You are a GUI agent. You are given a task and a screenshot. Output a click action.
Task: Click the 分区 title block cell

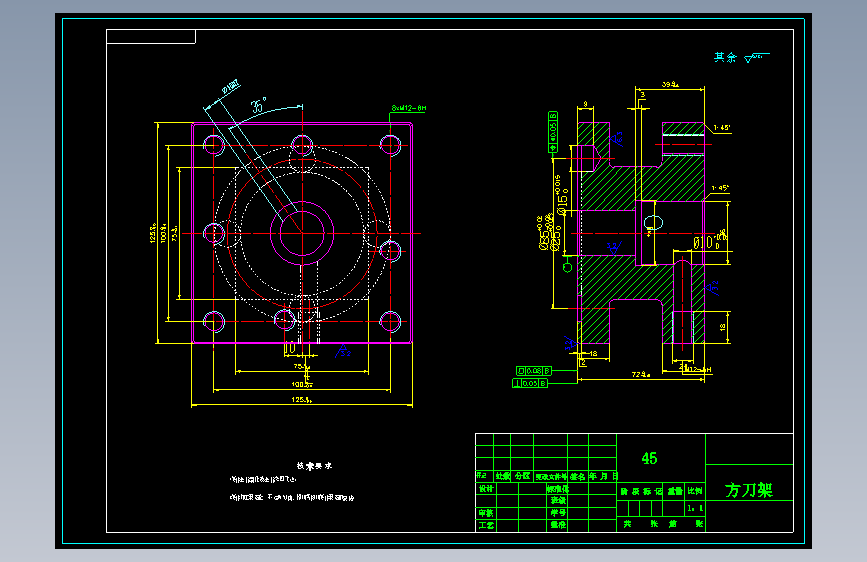522,476
